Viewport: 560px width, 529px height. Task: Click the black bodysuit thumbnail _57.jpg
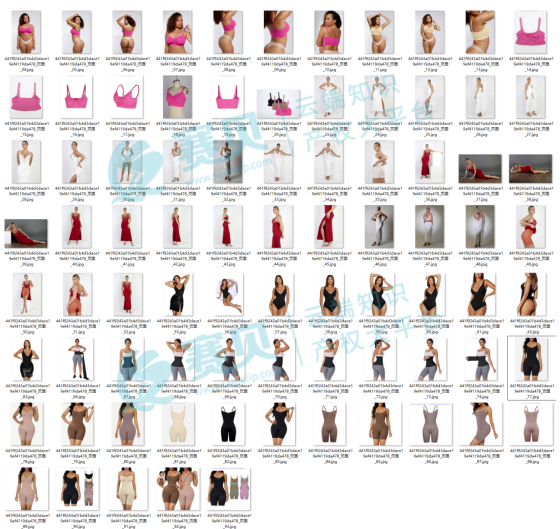tap(279, 295)
